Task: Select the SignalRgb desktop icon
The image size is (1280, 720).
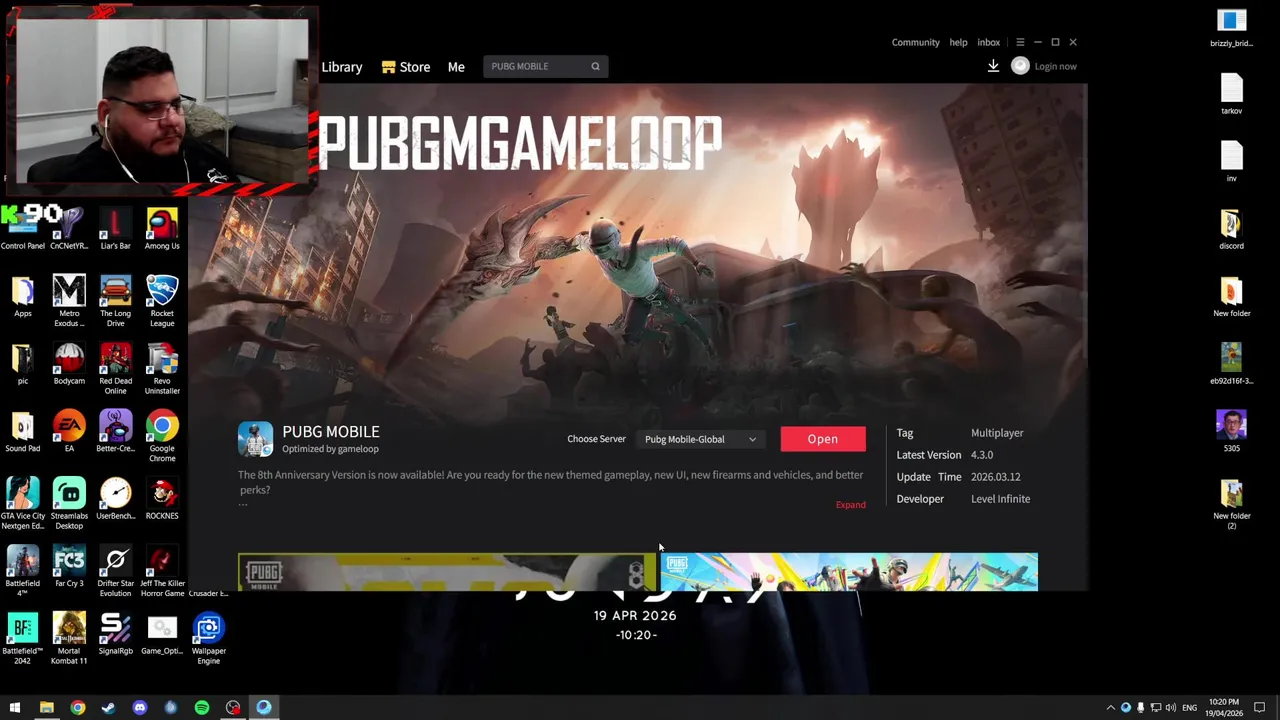Action: pyautogui.click(x=115, y=634)
